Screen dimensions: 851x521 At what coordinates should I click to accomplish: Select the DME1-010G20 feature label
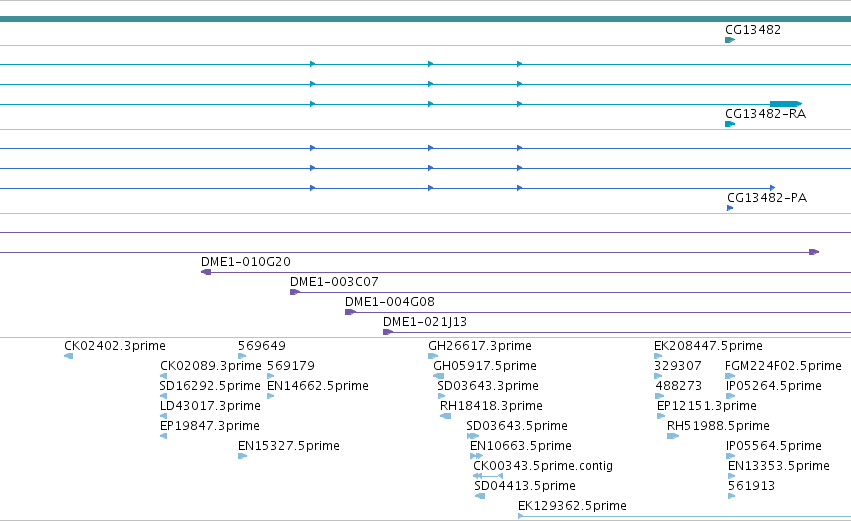pos(246,262)
